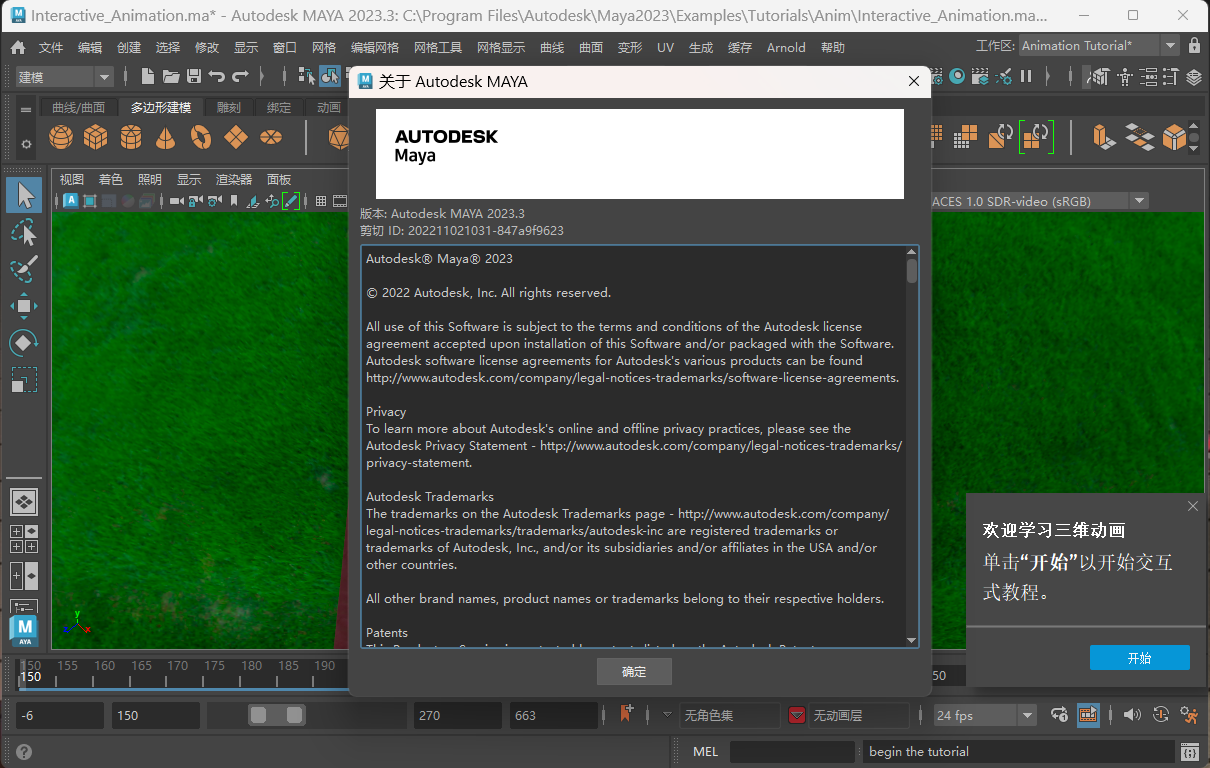Screen dimensions: 1210x768
Task: Open the shelf options gear menu
Action: click(26, 145)
